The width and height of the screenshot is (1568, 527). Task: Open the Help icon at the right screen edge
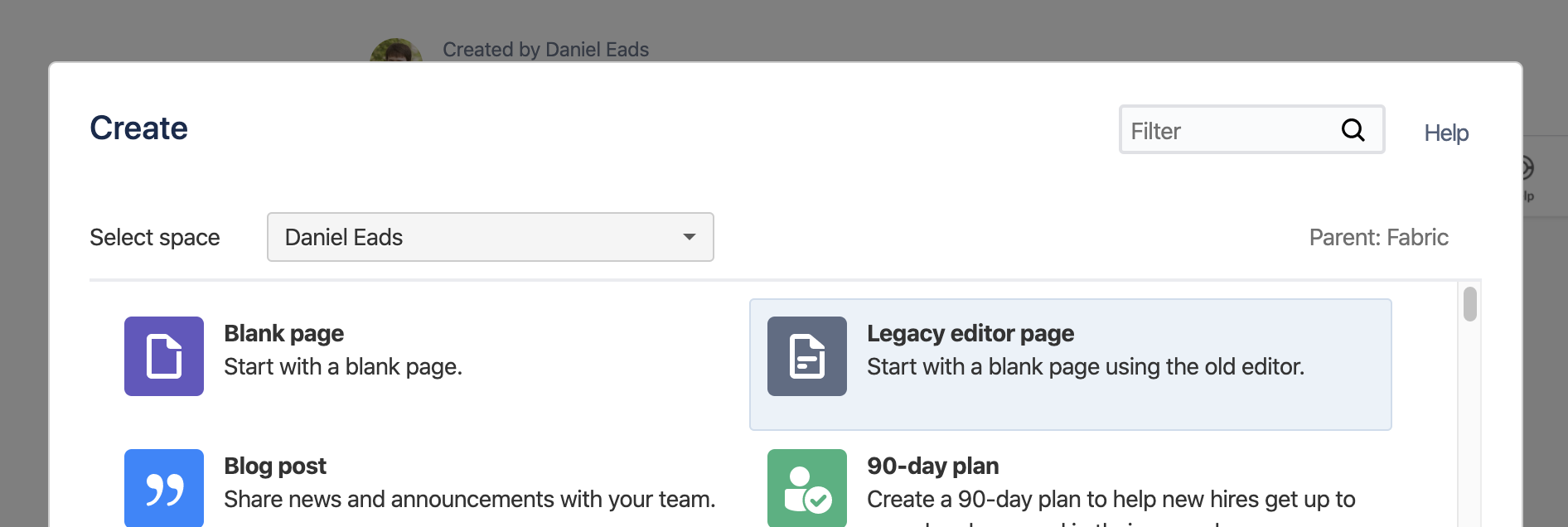tap(1529, 176)
